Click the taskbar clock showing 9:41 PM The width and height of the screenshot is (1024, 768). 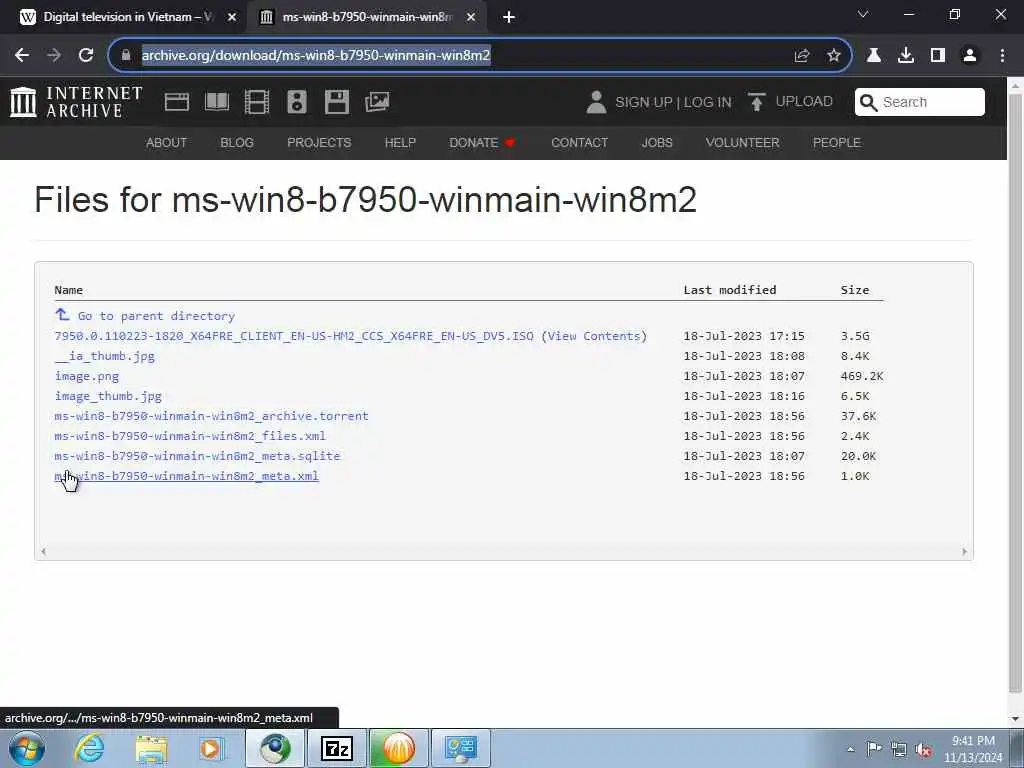coord(972,749)
